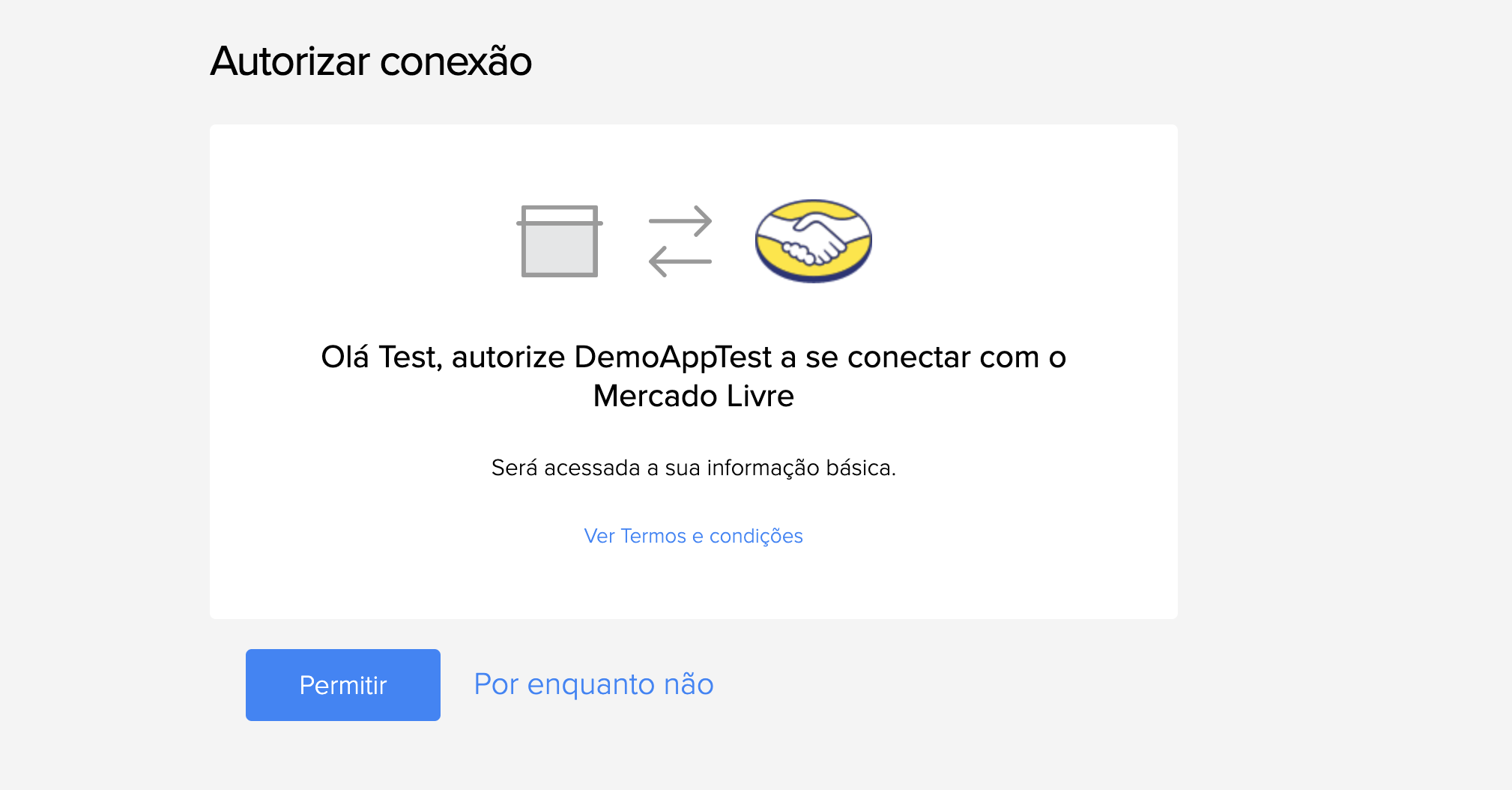
Task: Select the "Autorizar conexão" page heading
Action: [x=371, y=61]
